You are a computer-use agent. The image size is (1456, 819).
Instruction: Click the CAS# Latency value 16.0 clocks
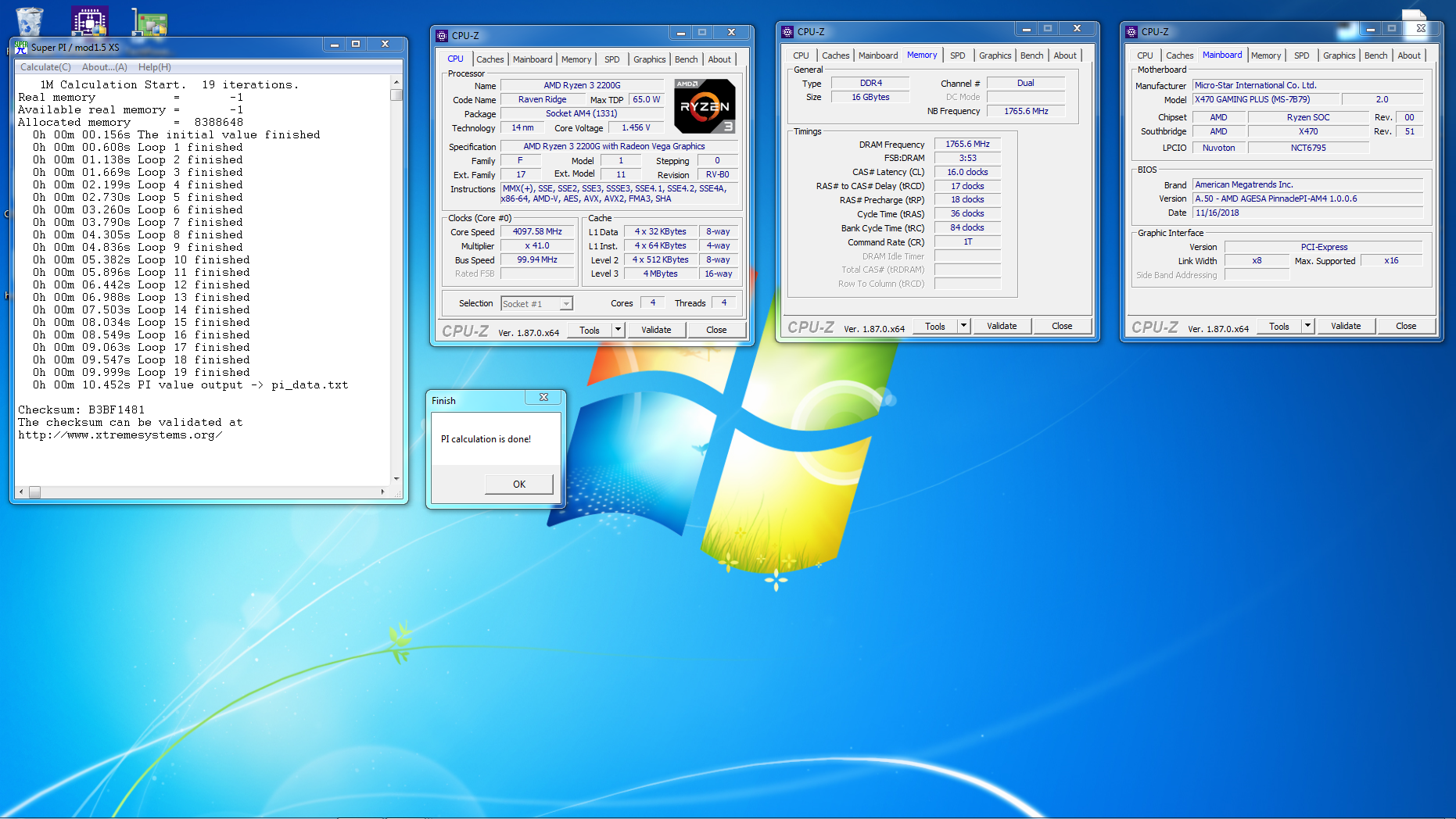[x=967, y=172]
